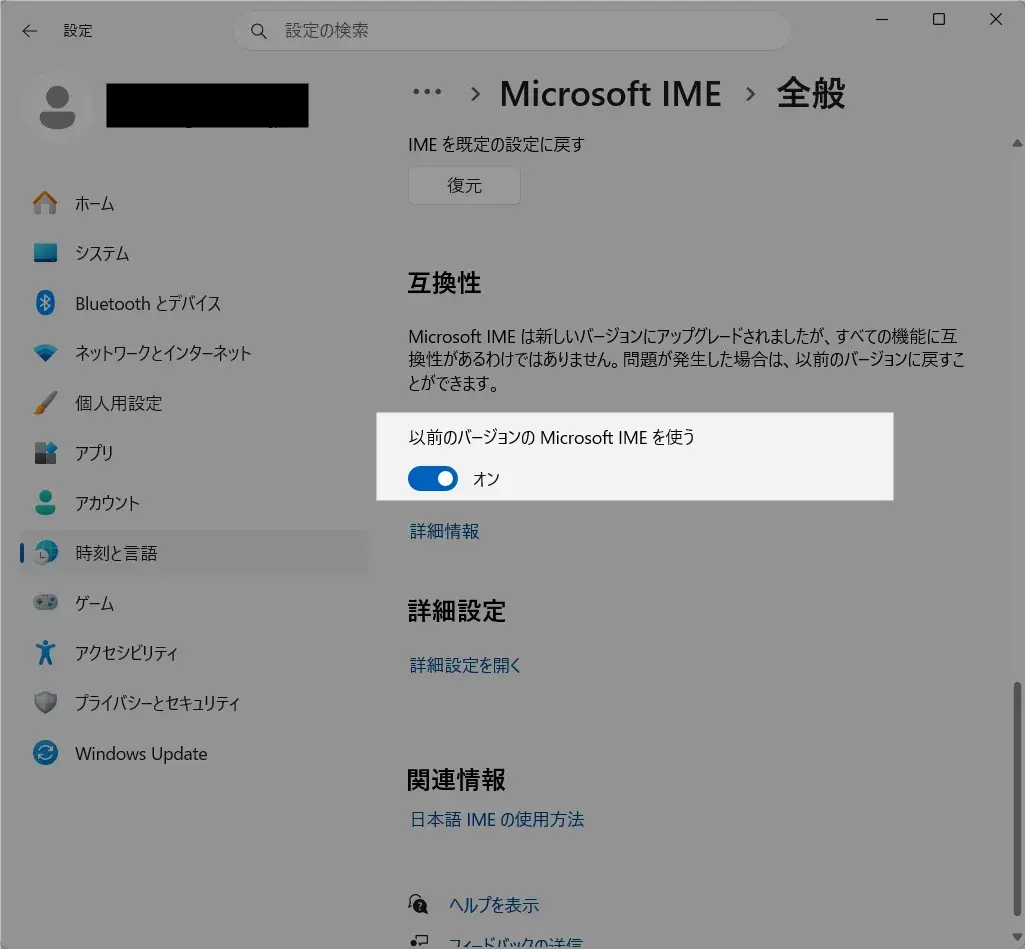Click the user profile avatar icon
The height and width of the screenshot is (949, 1025).
click(58, 107)
